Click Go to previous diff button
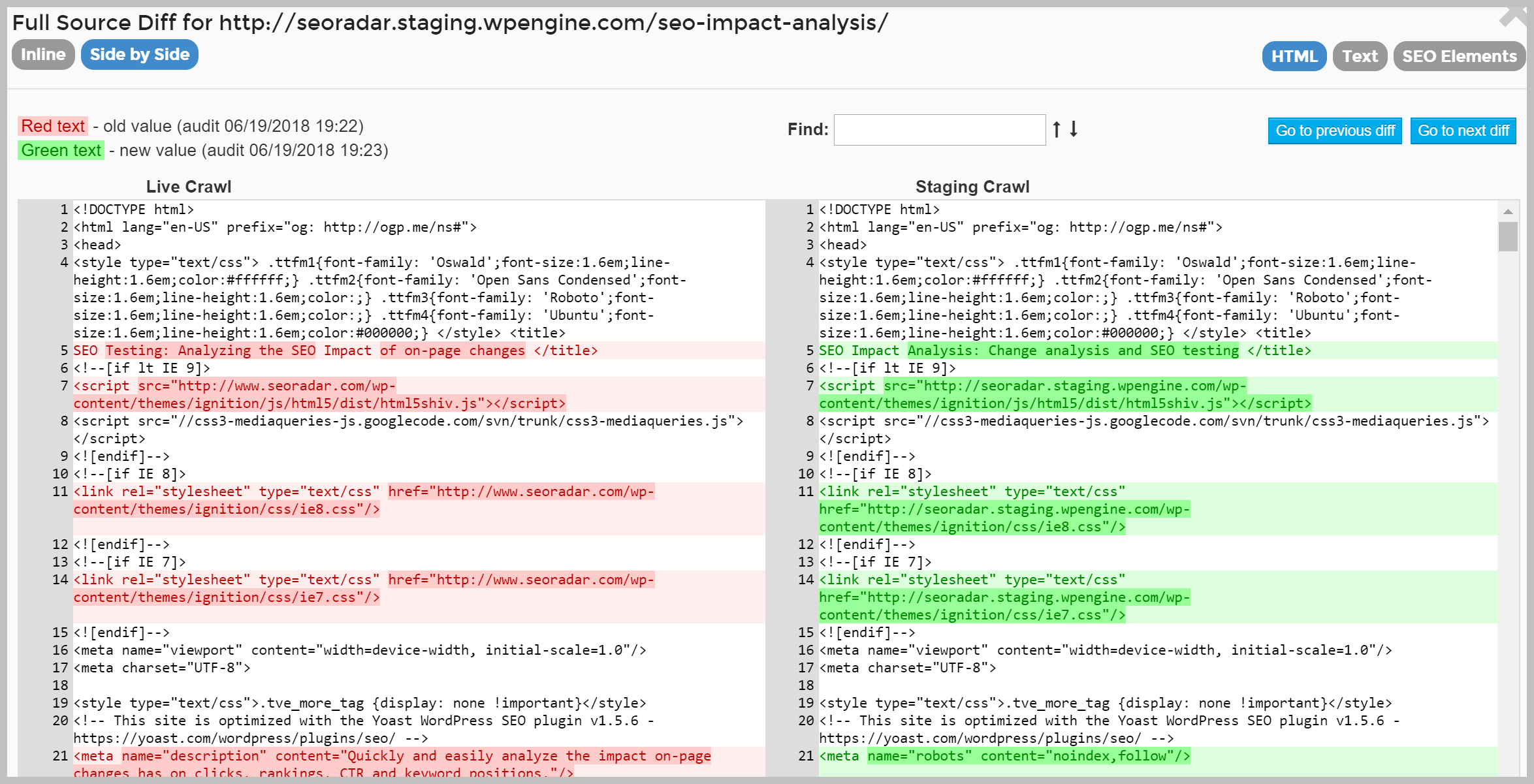 [1335, 131]
